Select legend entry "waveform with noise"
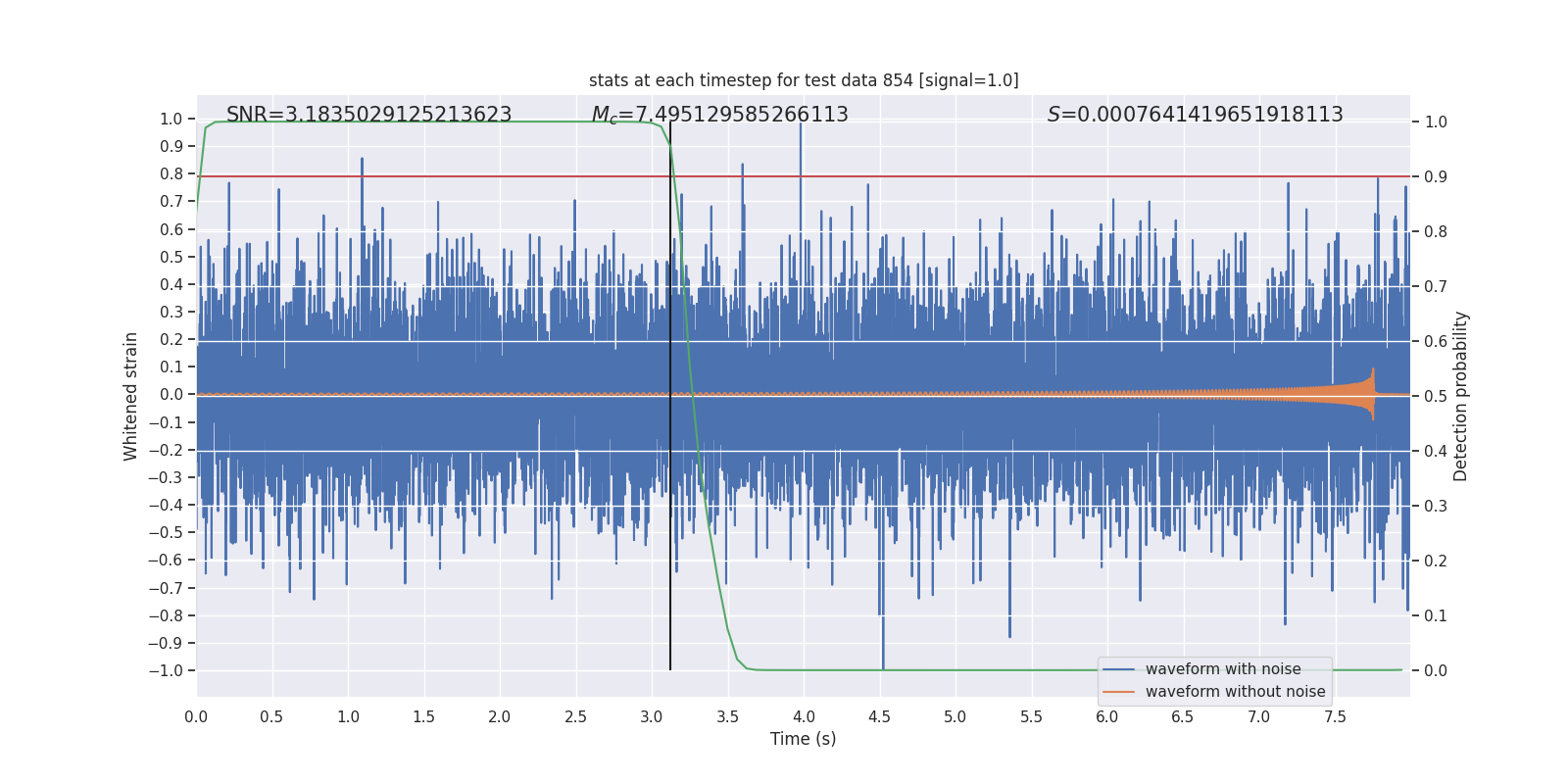This screenshot has height=784, width=1568. pyautogui.click(x=1223, y=669)
